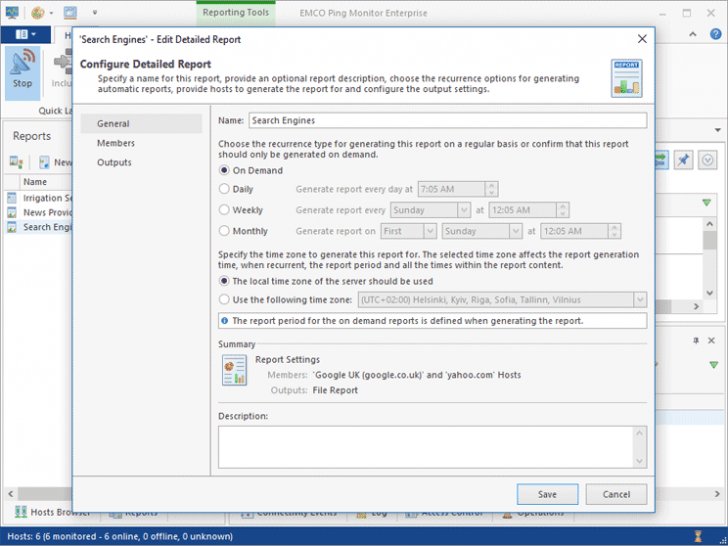Click the Ping Monitor app icon in title bar
728x546 pixels.
click(12, 13)
